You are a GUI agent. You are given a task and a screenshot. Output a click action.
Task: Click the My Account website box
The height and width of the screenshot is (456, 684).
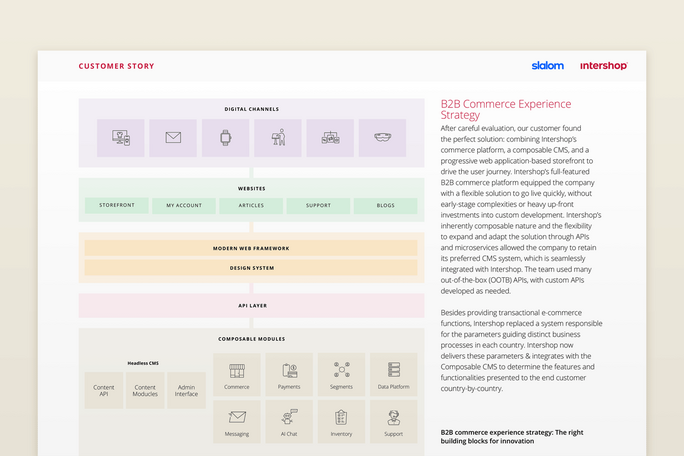(184, 205)
